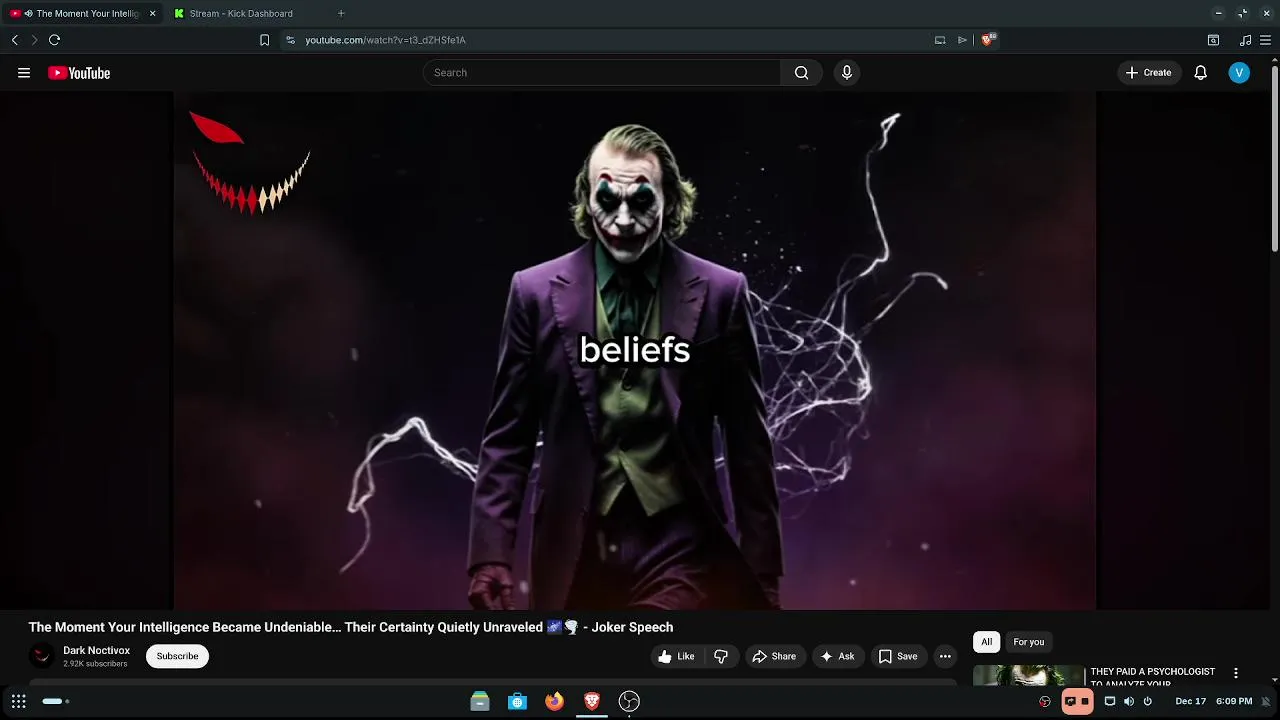Image resolution: width=1280 pixels, height=720 pixels.
Task: Save the video to a playlist
Action: click(897, 656)
